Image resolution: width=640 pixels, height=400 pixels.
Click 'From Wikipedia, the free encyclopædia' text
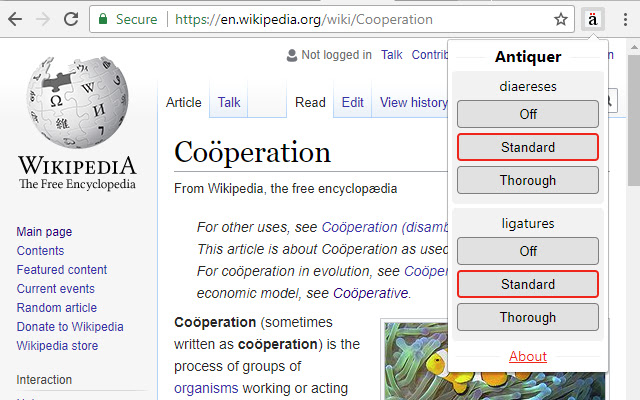click(285, 189)
